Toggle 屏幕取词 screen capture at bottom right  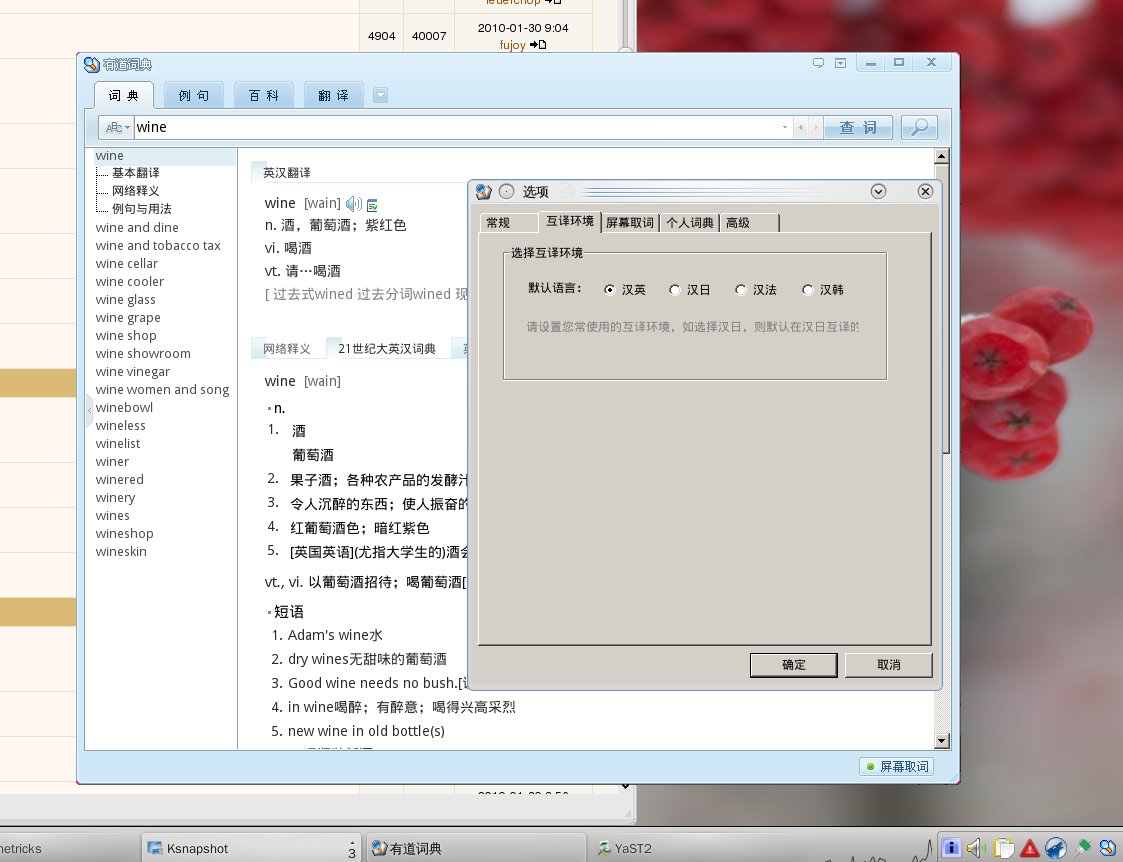click(897, 767)
